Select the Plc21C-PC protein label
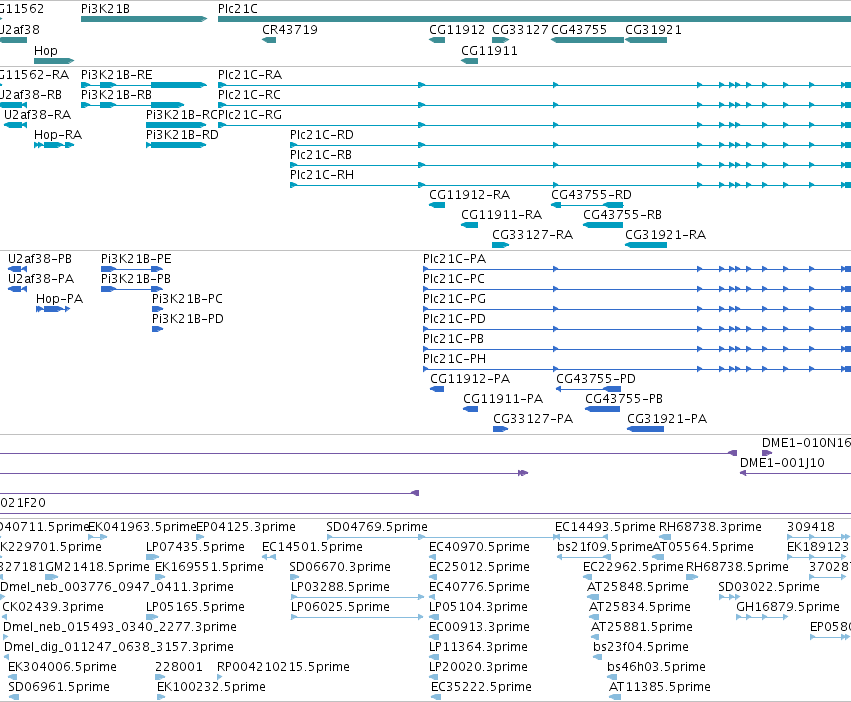Image resolution: width=851 pixels, height=702 pixels. point(454,279)
